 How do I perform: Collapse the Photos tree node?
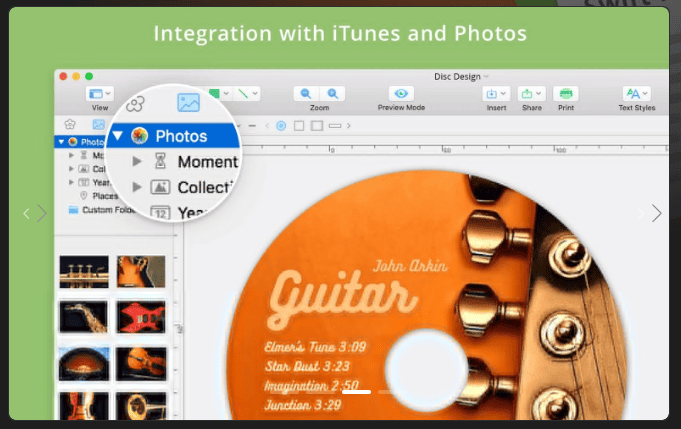pyautogui.click(x=61, y=142)
